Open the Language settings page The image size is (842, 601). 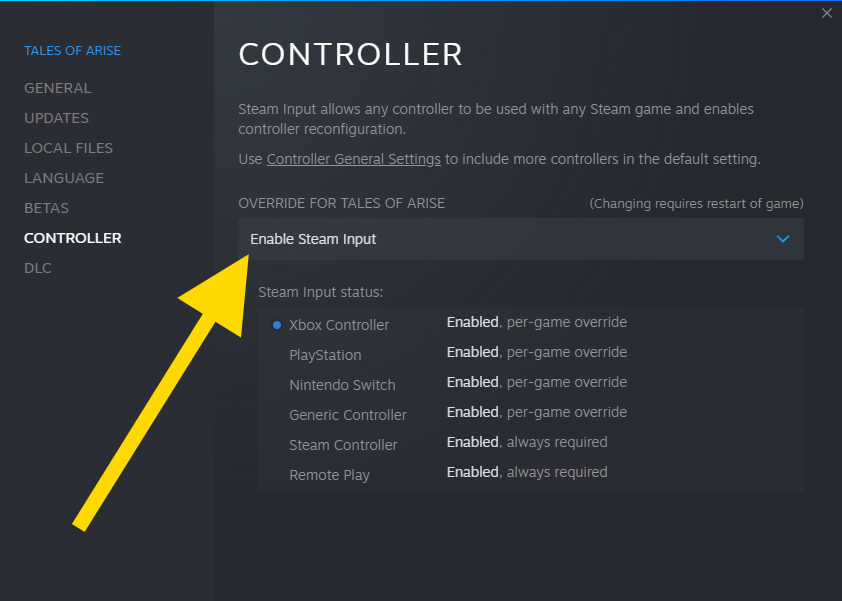64,178
